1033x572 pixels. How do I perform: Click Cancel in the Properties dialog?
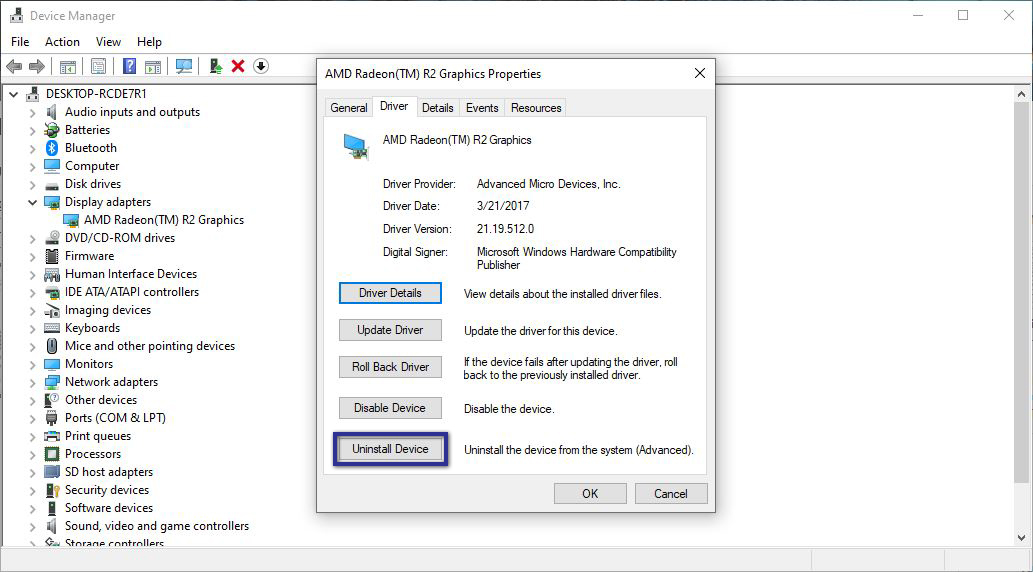click(x=670, y=493)
